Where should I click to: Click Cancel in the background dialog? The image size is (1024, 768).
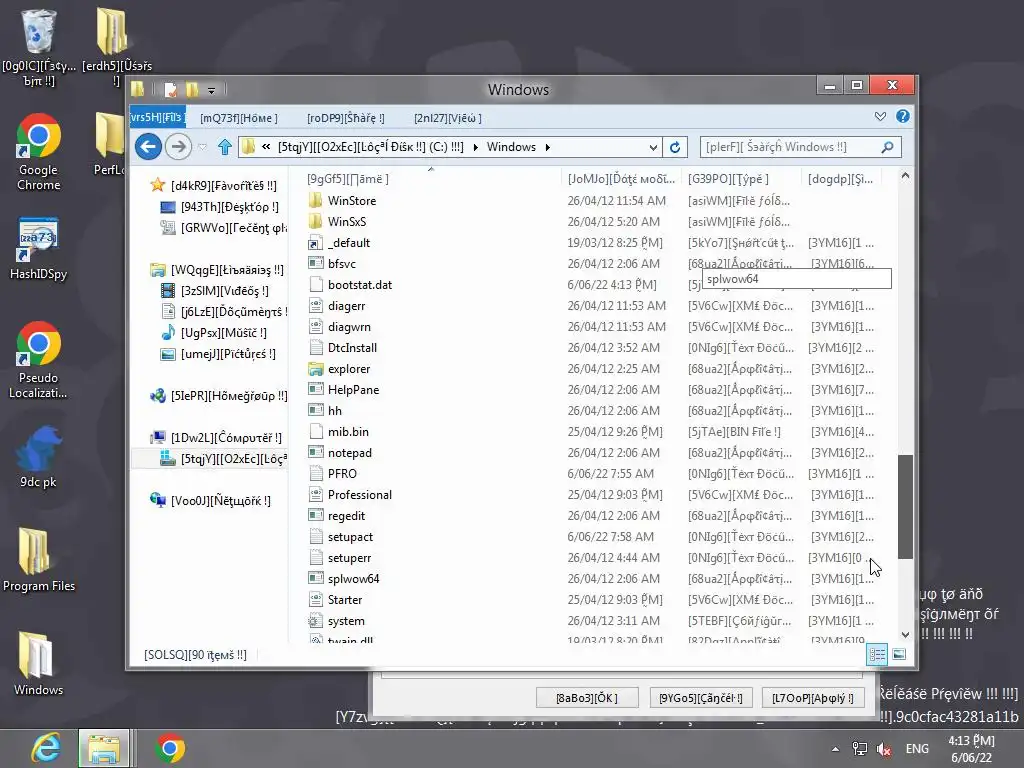[701, 698]
